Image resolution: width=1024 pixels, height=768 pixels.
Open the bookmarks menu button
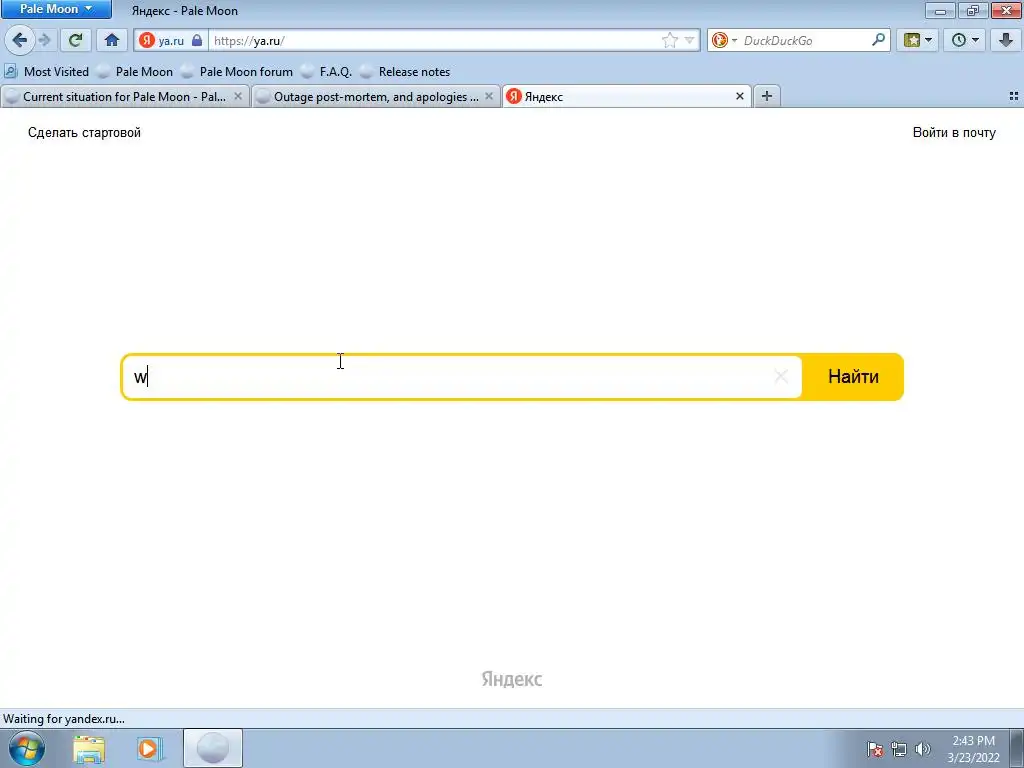point(917,40)
